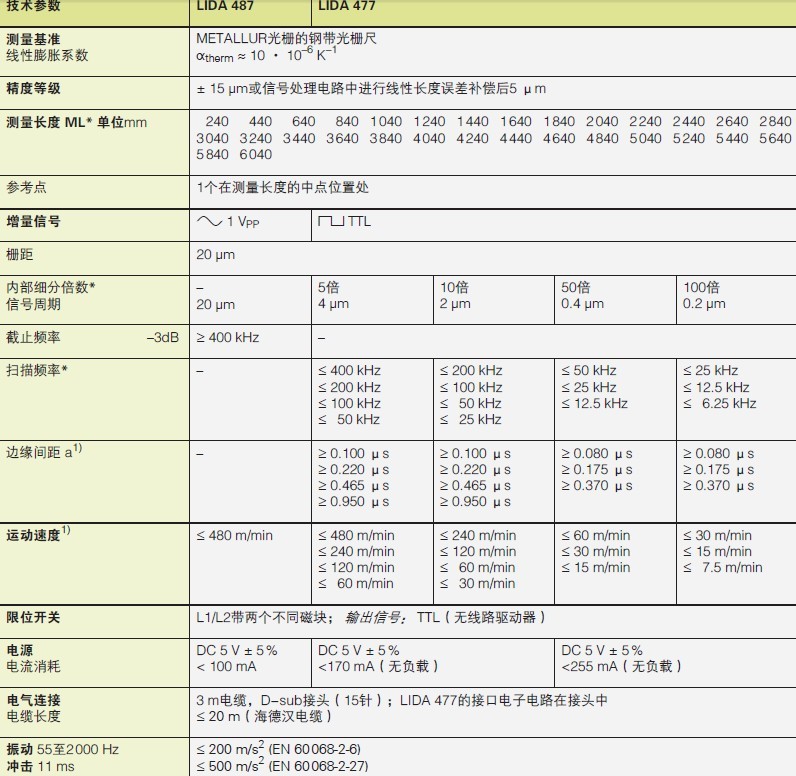The image size is (796, 776).
Task: Click the LIDA 487 column header
Action: point(225,6)
